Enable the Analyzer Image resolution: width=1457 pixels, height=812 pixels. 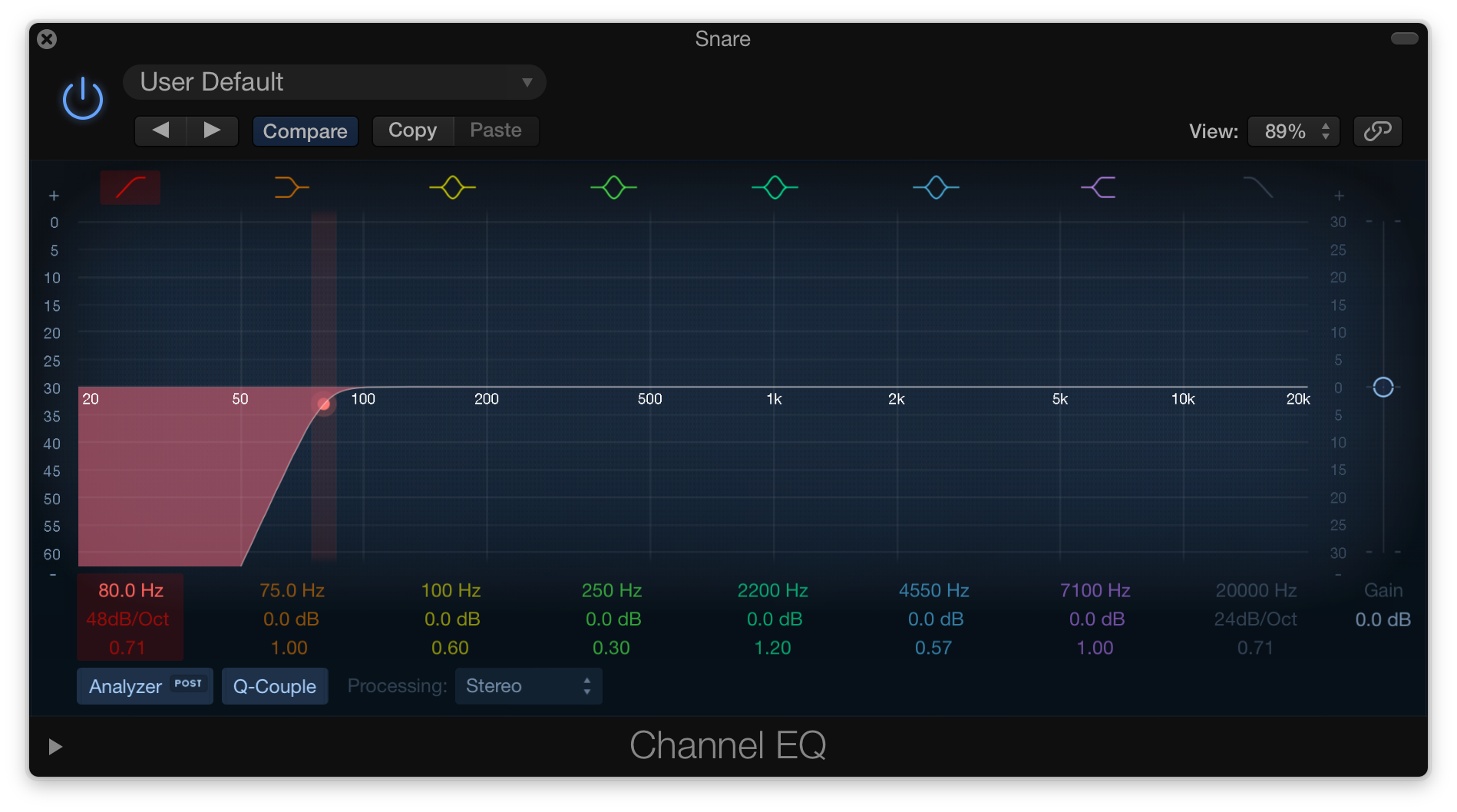tap(144, 685)
